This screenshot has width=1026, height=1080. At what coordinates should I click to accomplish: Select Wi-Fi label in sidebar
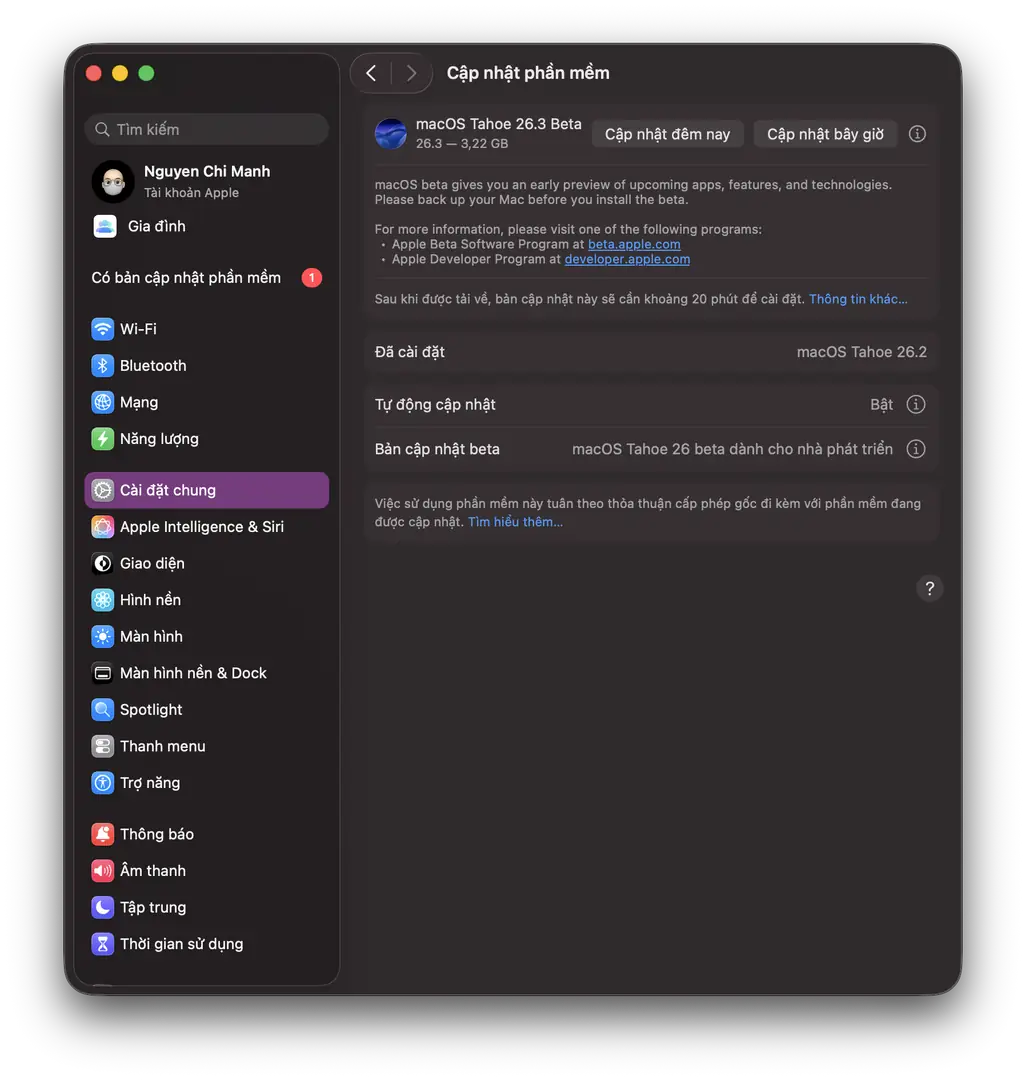138,329
